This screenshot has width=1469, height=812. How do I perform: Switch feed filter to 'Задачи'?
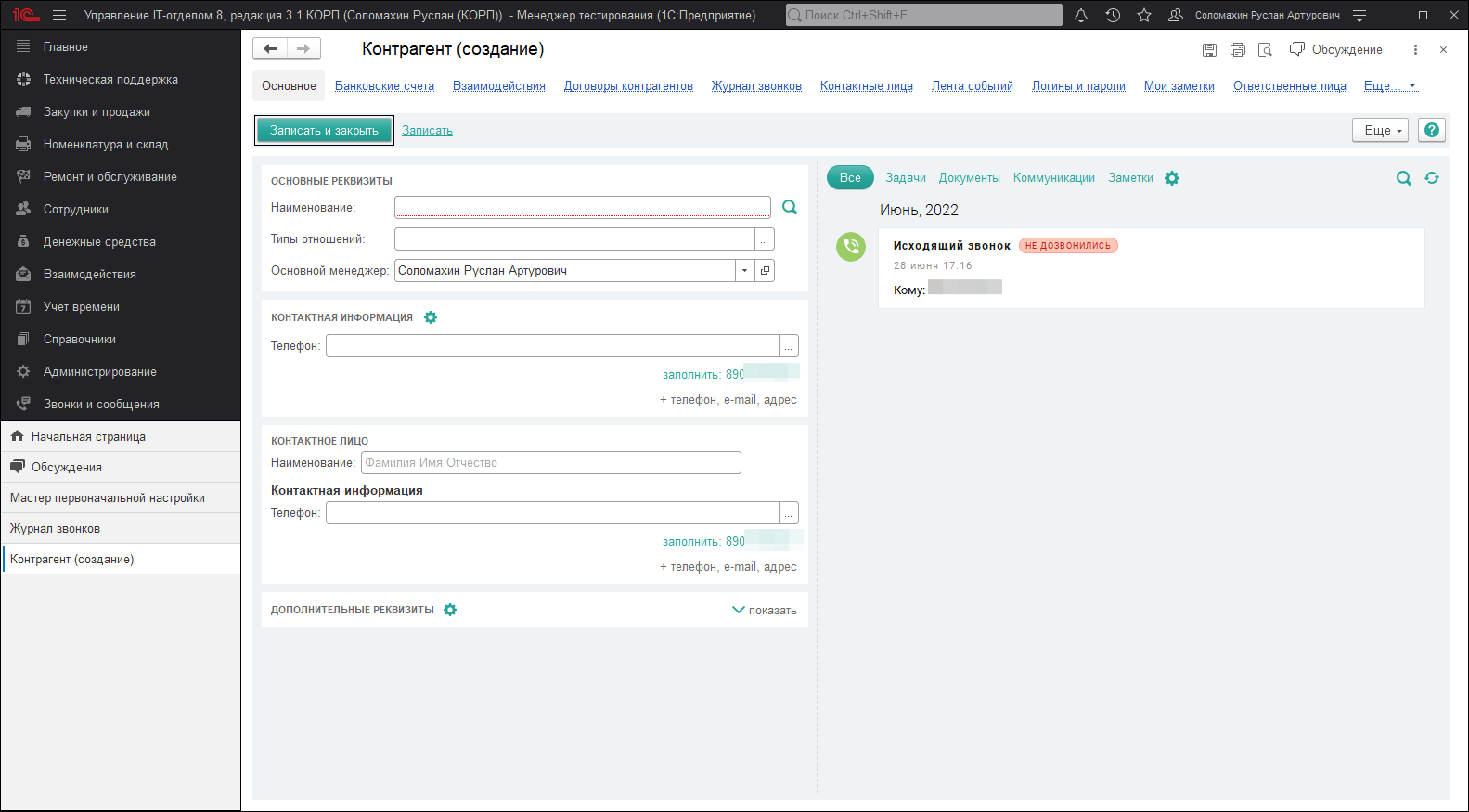click(x=905, y=178)
